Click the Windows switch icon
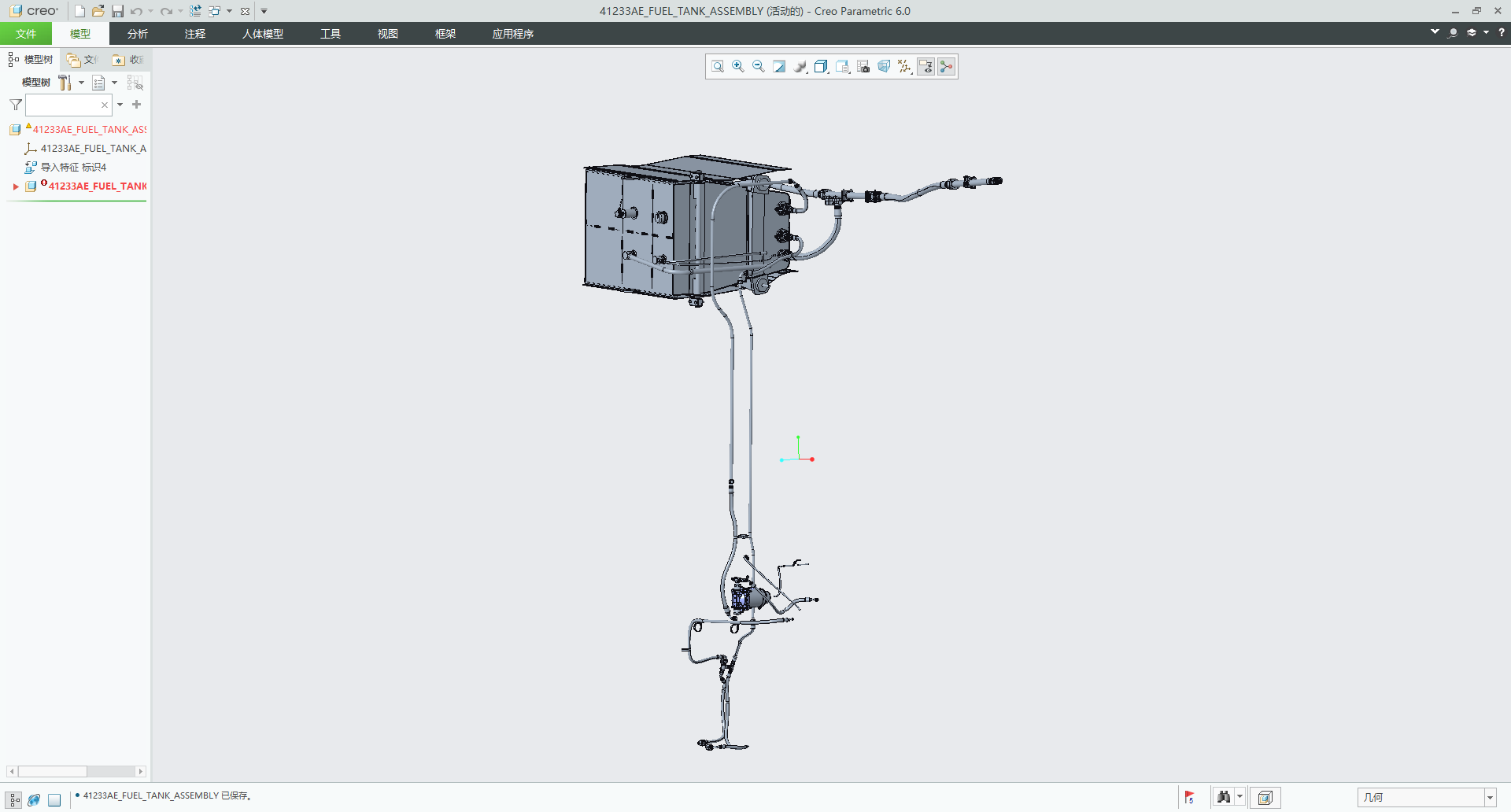This screenshot has width=1511, height=812. 214,11
